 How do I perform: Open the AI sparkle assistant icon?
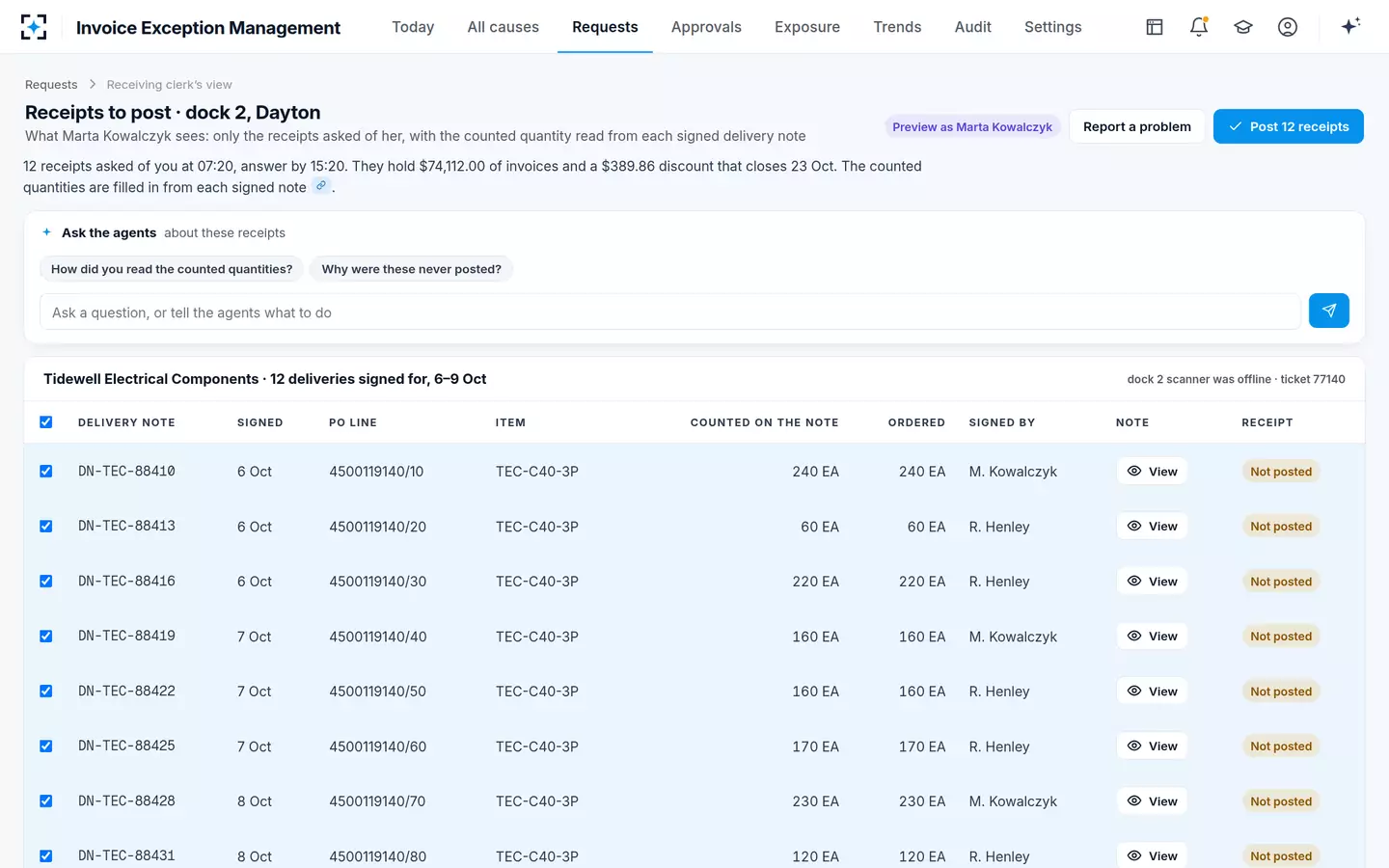(1350, 26)
